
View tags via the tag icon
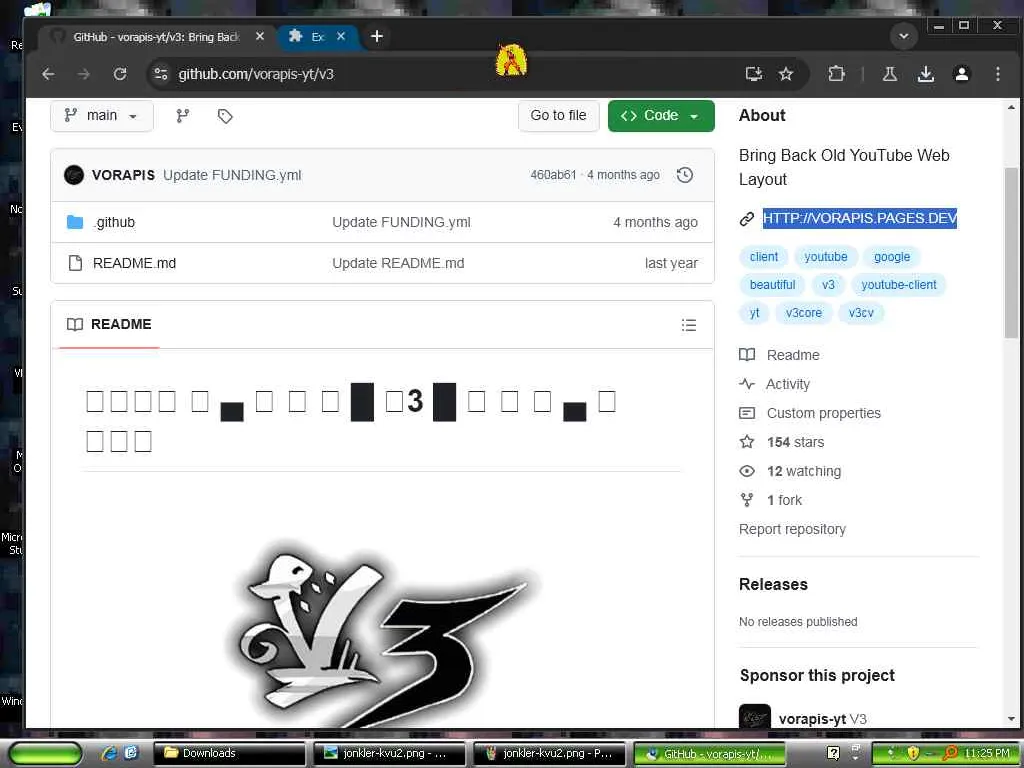(x=225, y=116)
